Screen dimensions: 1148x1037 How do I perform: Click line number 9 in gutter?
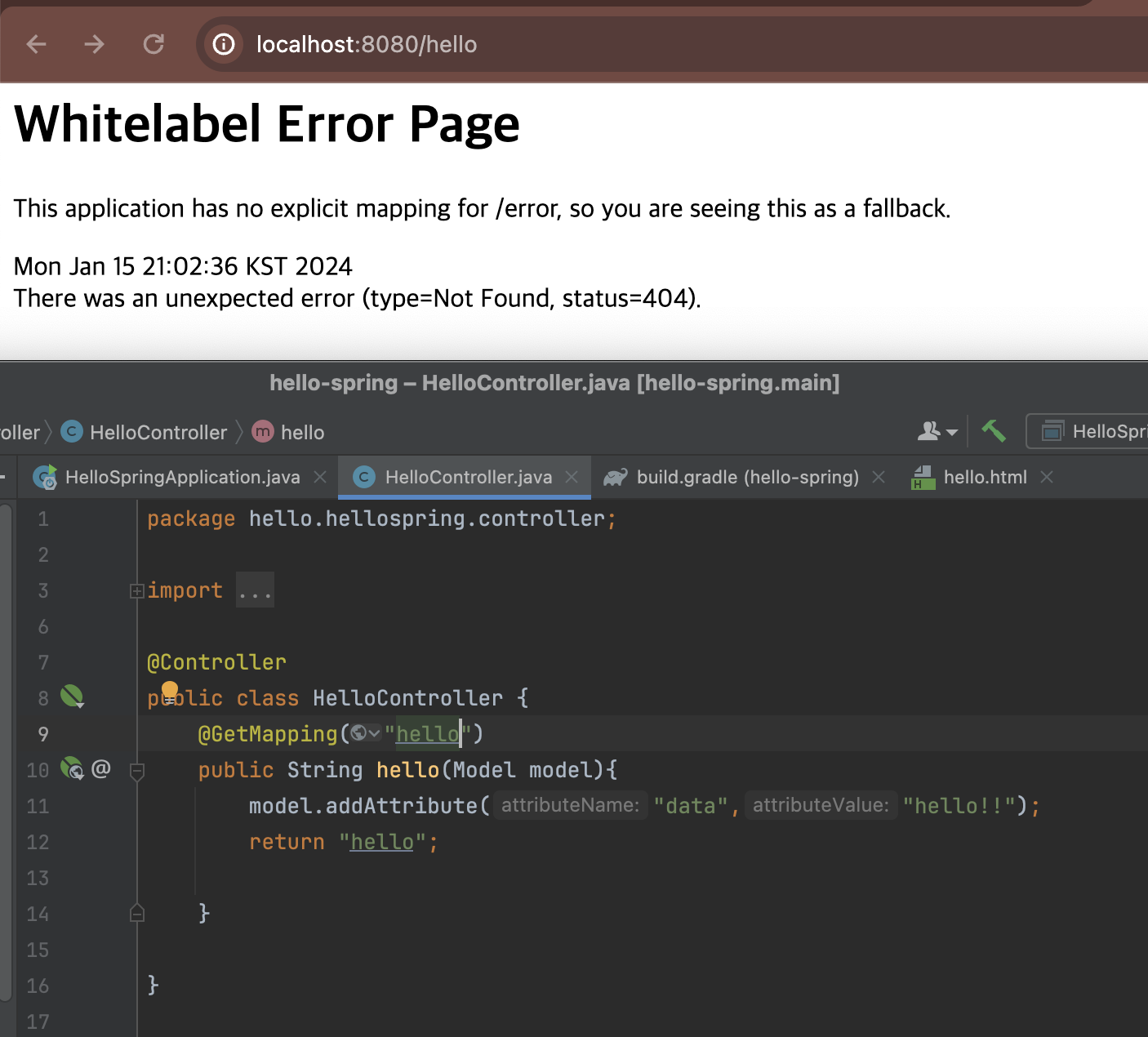click(43, 734)
